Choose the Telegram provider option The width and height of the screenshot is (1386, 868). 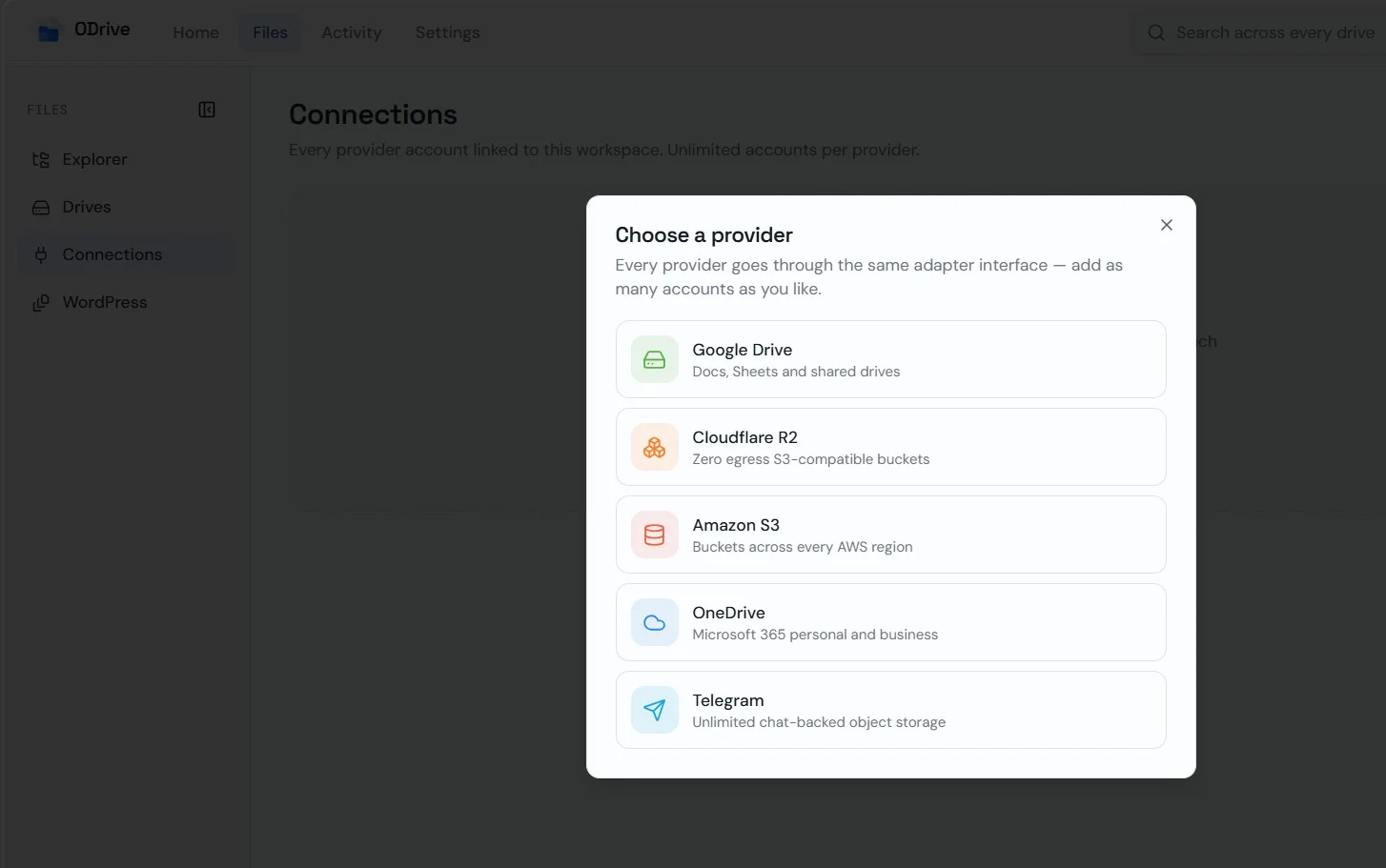(890, 710)
